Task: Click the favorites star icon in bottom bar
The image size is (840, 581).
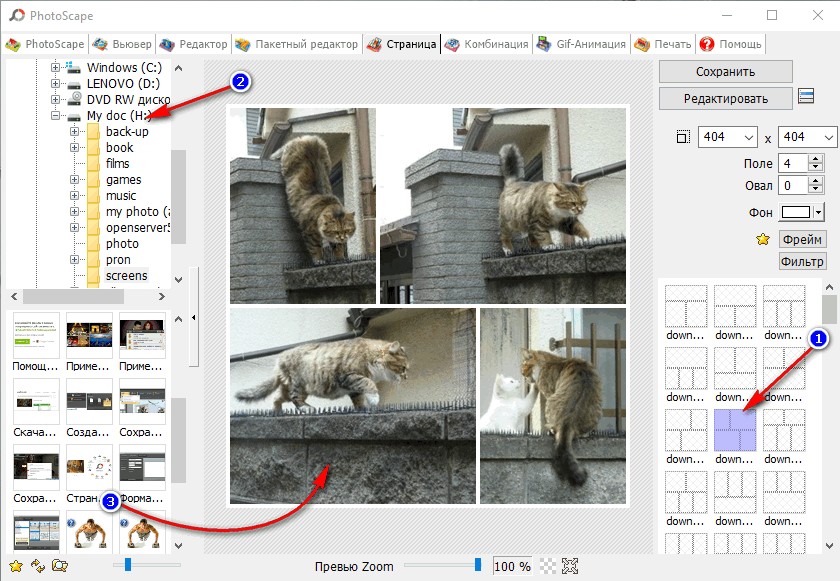Action: 15,566
